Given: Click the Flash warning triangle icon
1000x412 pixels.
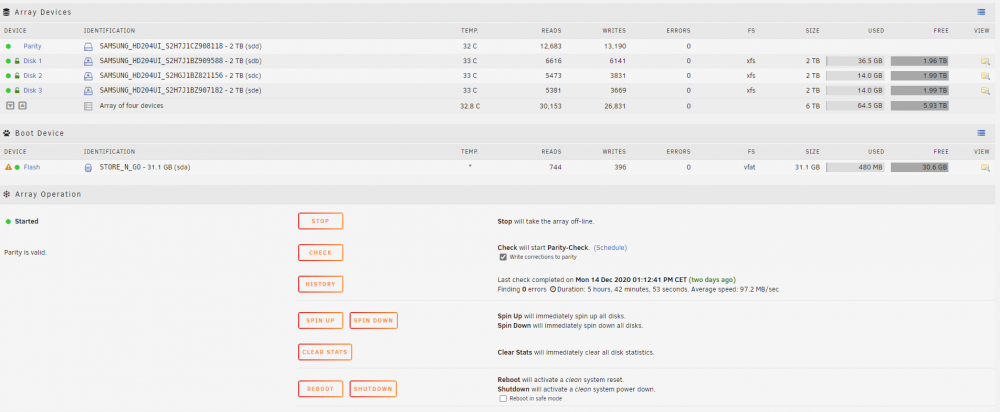Looking at the screenshot, I should tap(8, 167).
